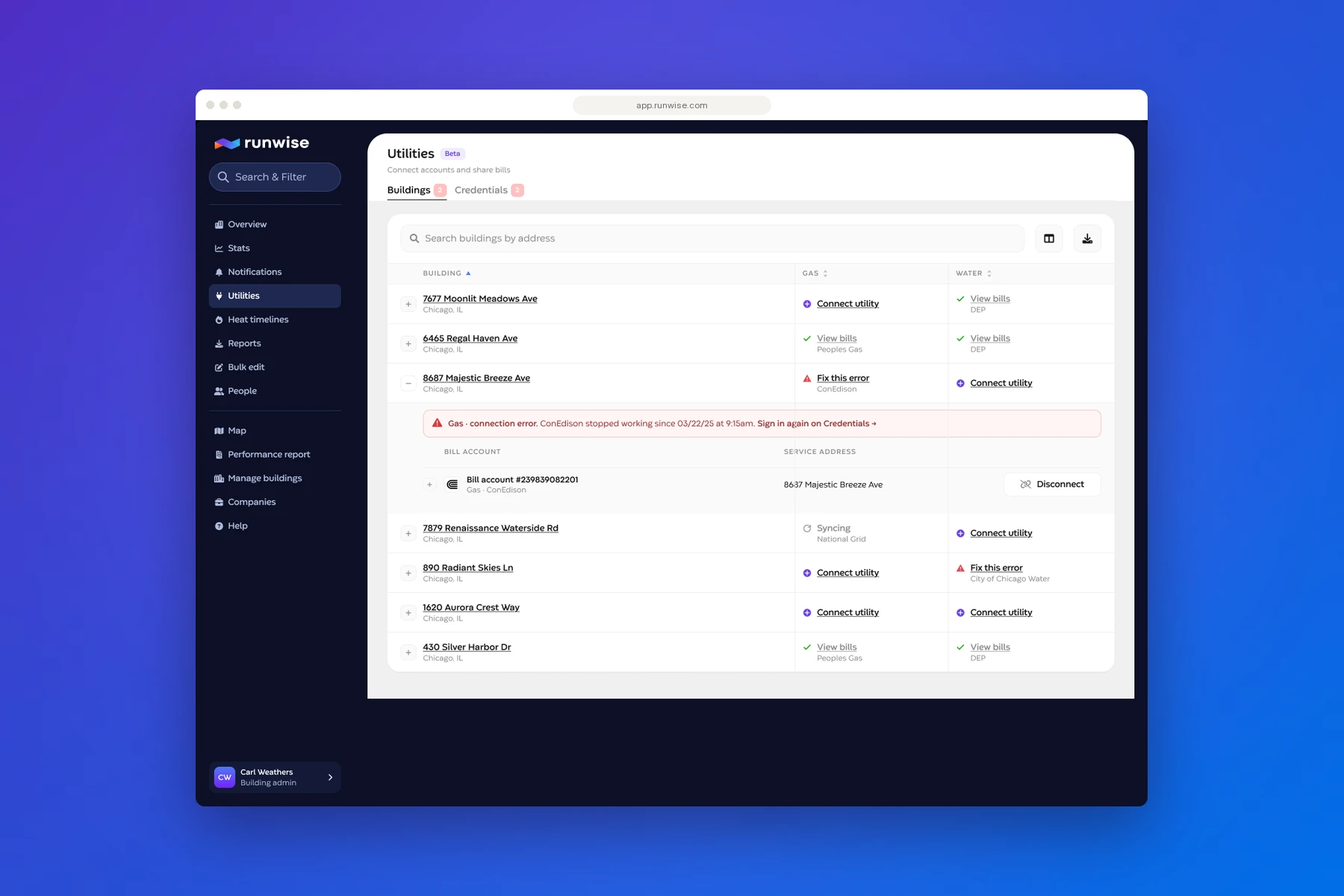The image size is (1344, 896).
Task: Open Stats in the sidebar
Action: coord(275,248)
